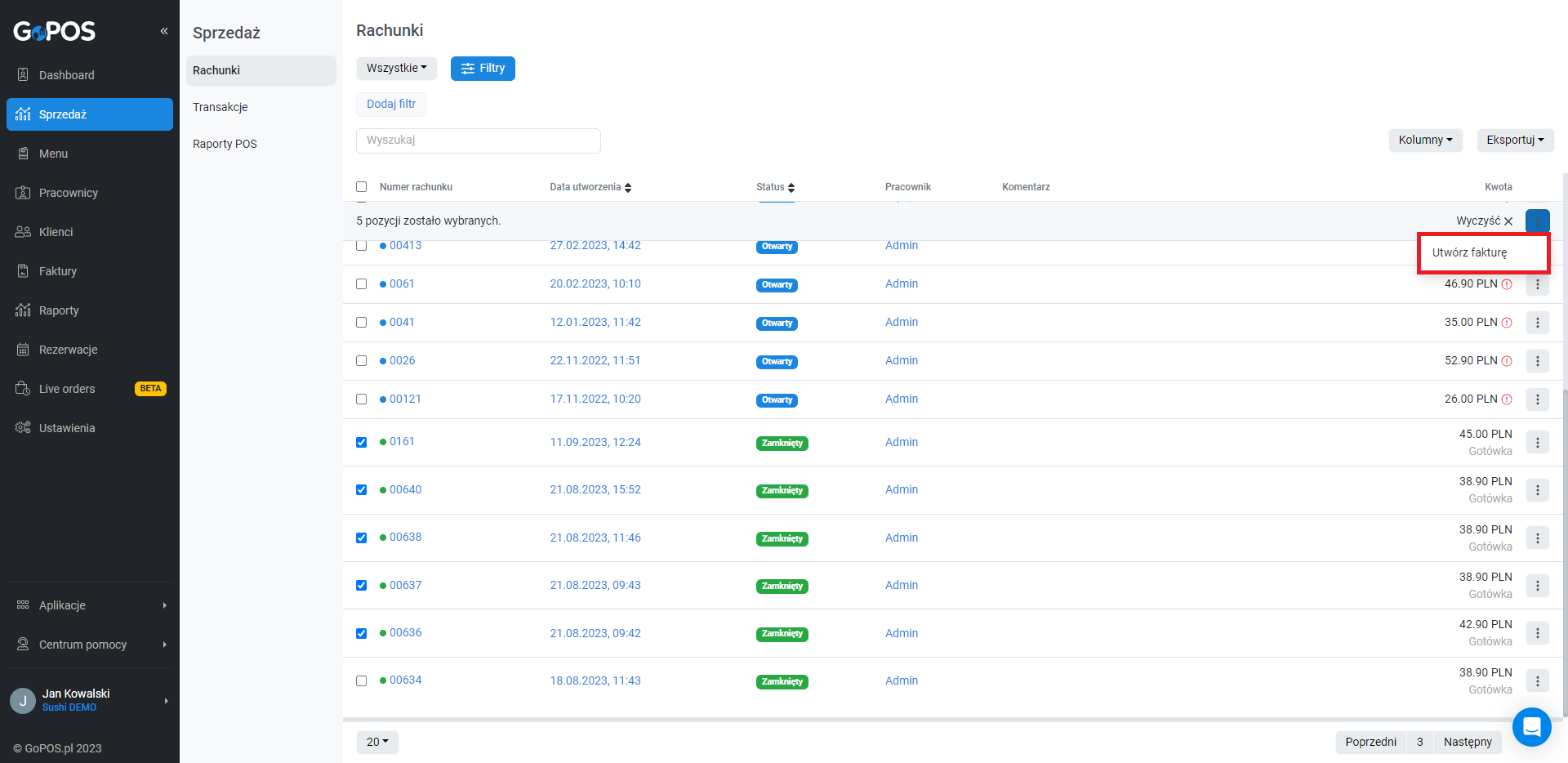Open Dashboard from the sidebar
The image size is (1568, 763).
[x=90, y=75]
